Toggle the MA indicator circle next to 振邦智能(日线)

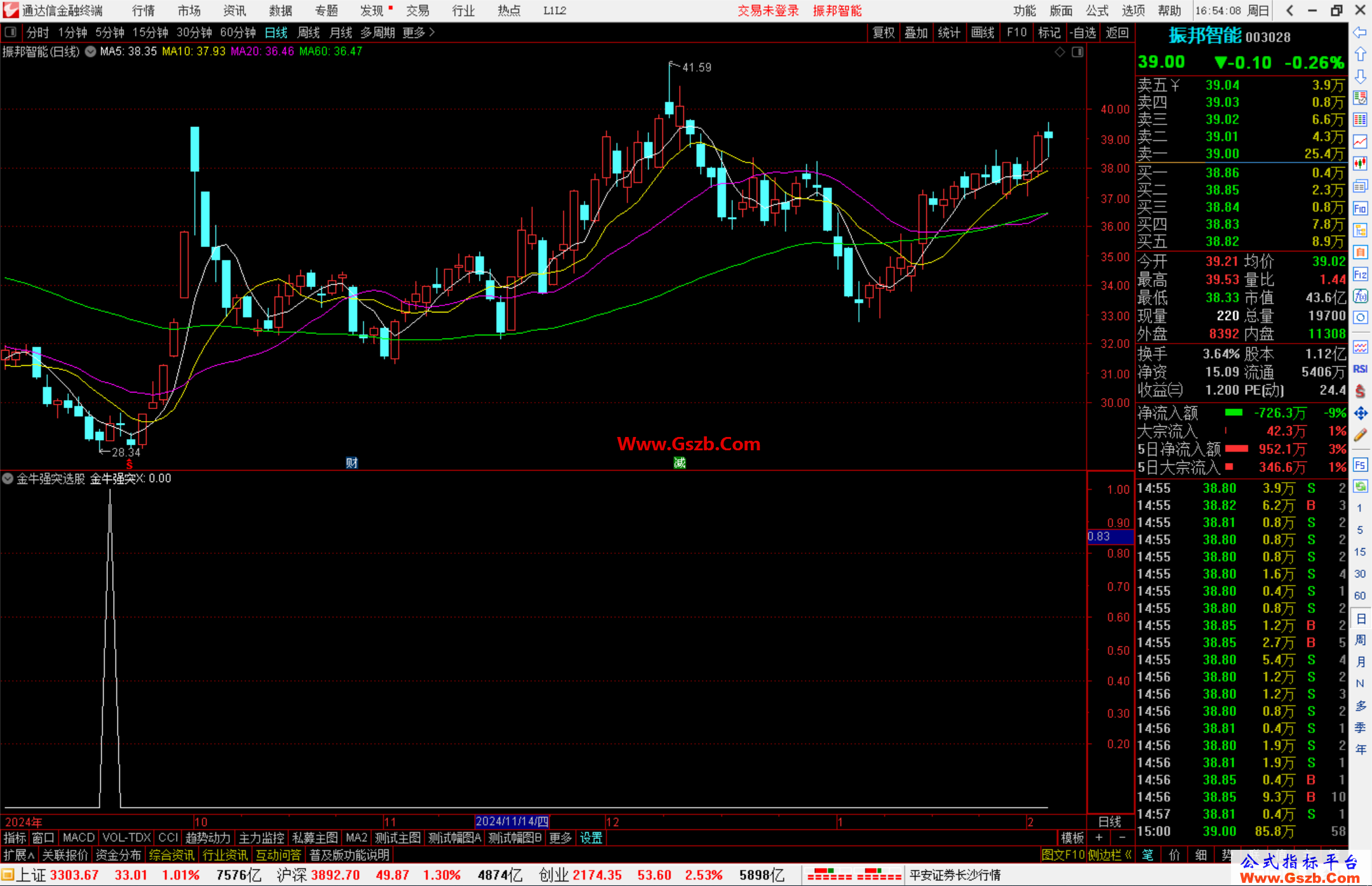[90, 51]
